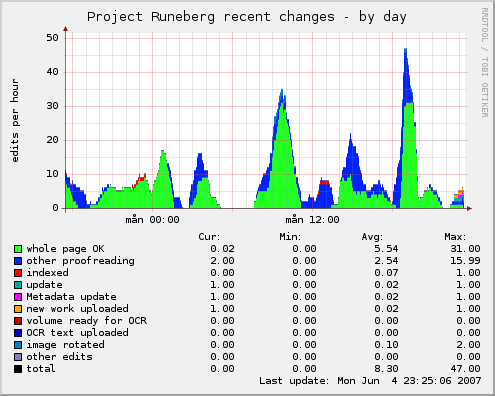Click the y-axis label 30
Image resolution: width=495 pixels, height=396 pixels.
[53, 106]
